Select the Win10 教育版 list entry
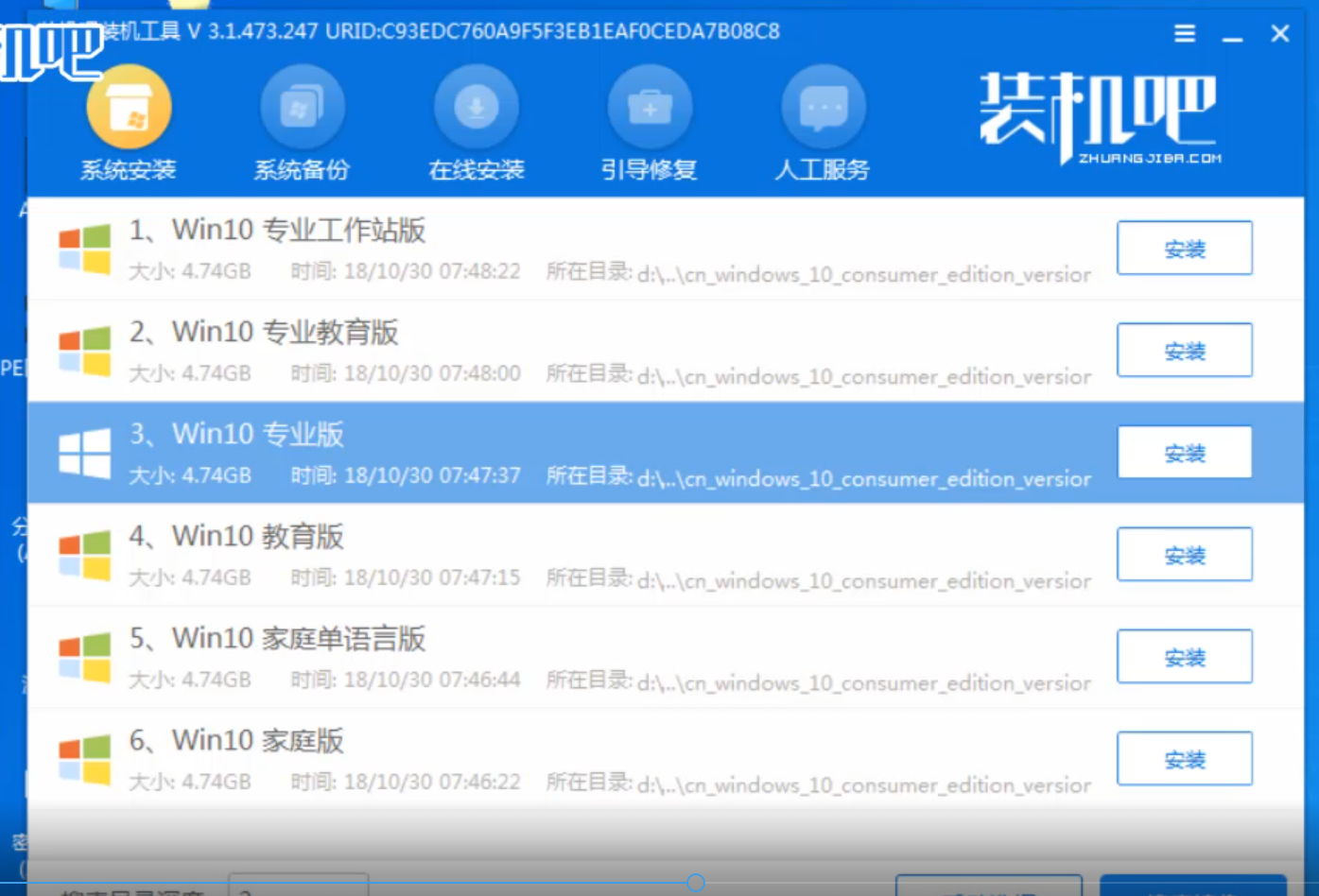This screenshot has height=896, width=1319. coord(567,555)
